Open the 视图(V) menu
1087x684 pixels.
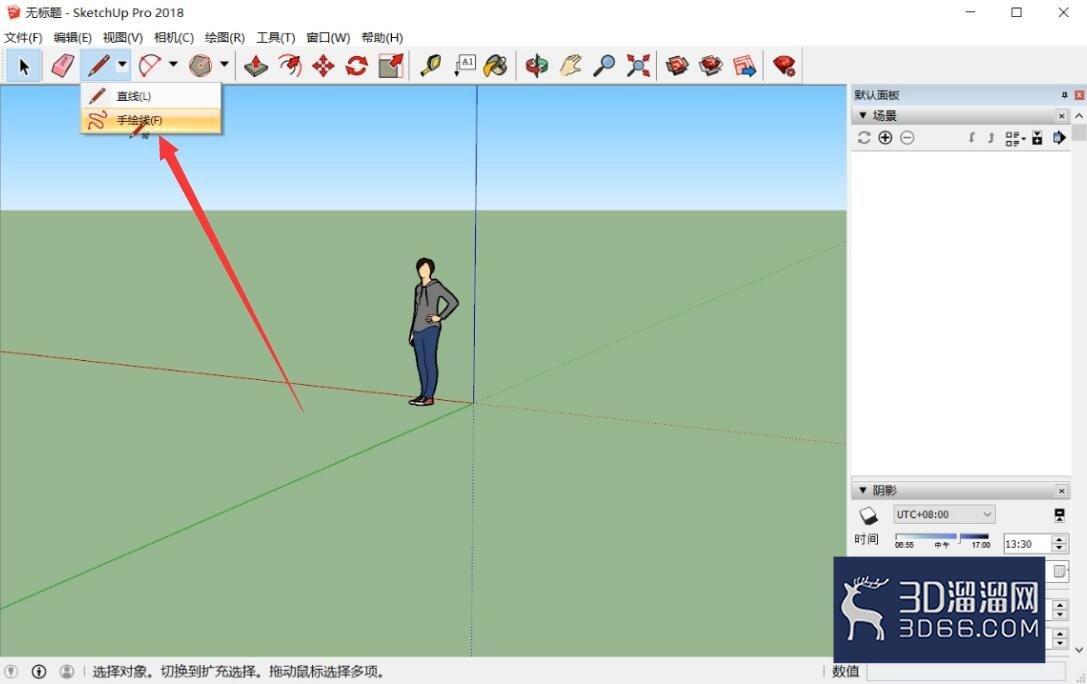pos(123,37)
